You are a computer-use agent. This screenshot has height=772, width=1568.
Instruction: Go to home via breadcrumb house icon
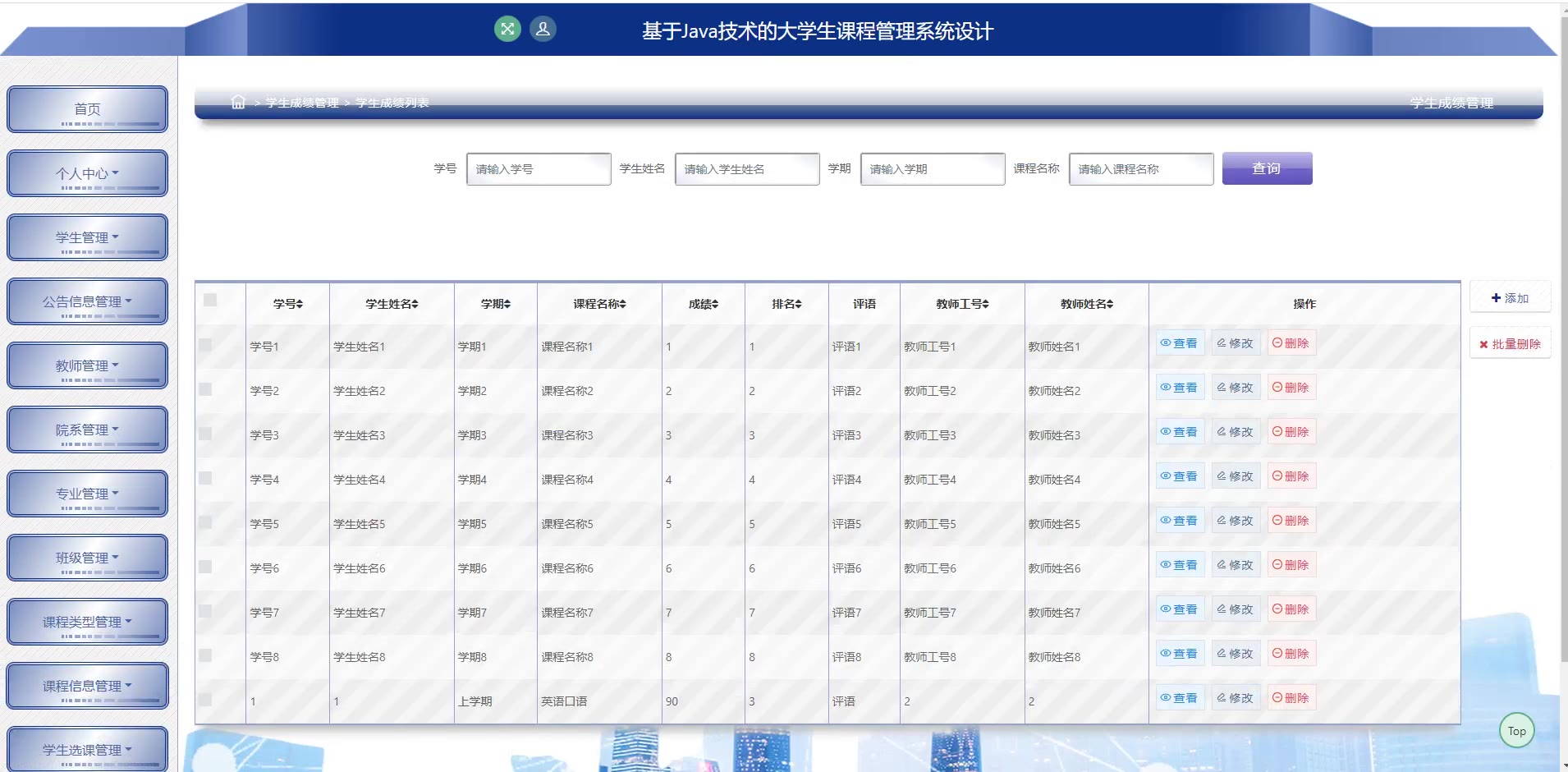click(238, 102)
